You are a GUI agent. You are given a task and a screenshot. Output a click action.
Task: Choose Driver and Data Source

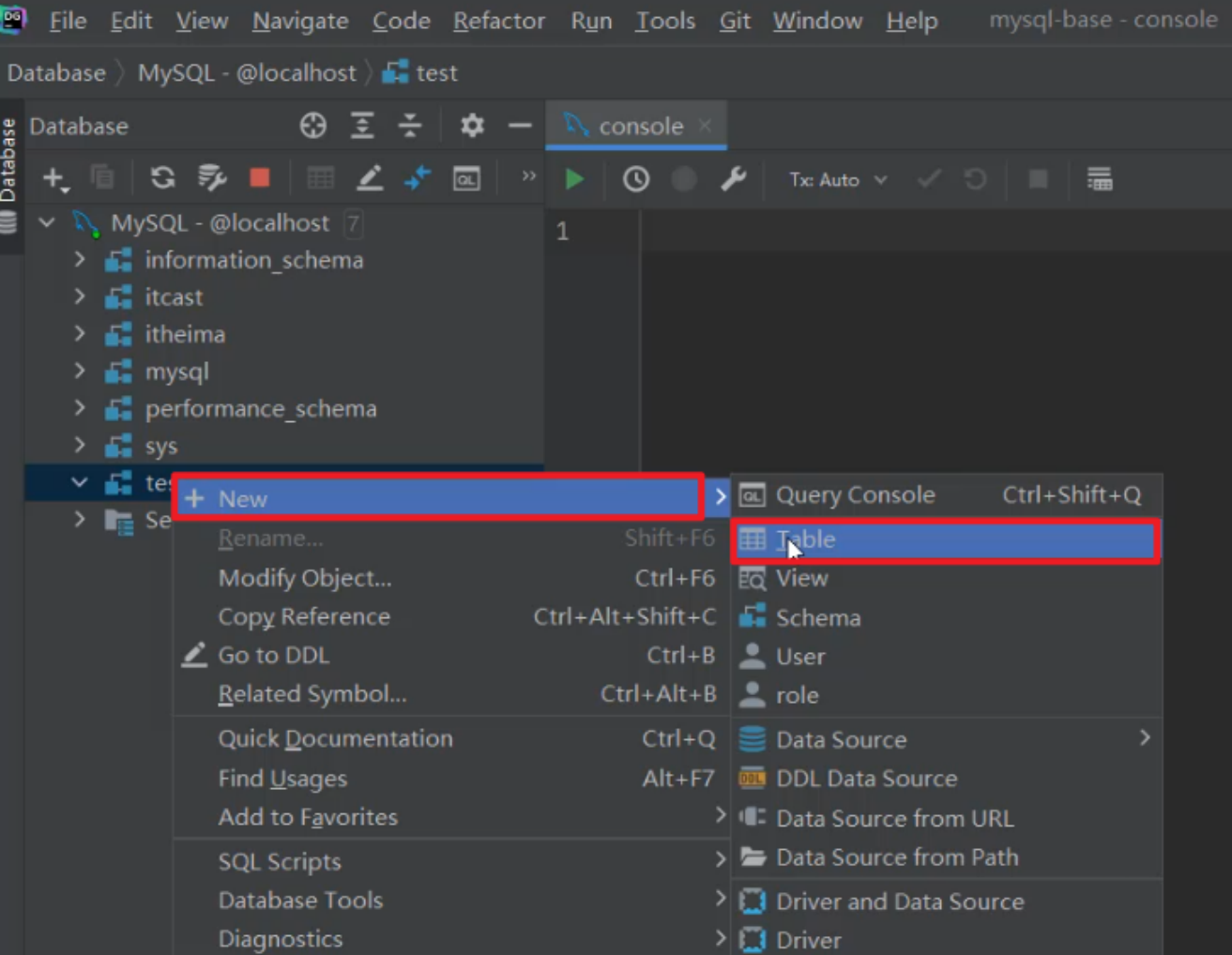point(946,902)
